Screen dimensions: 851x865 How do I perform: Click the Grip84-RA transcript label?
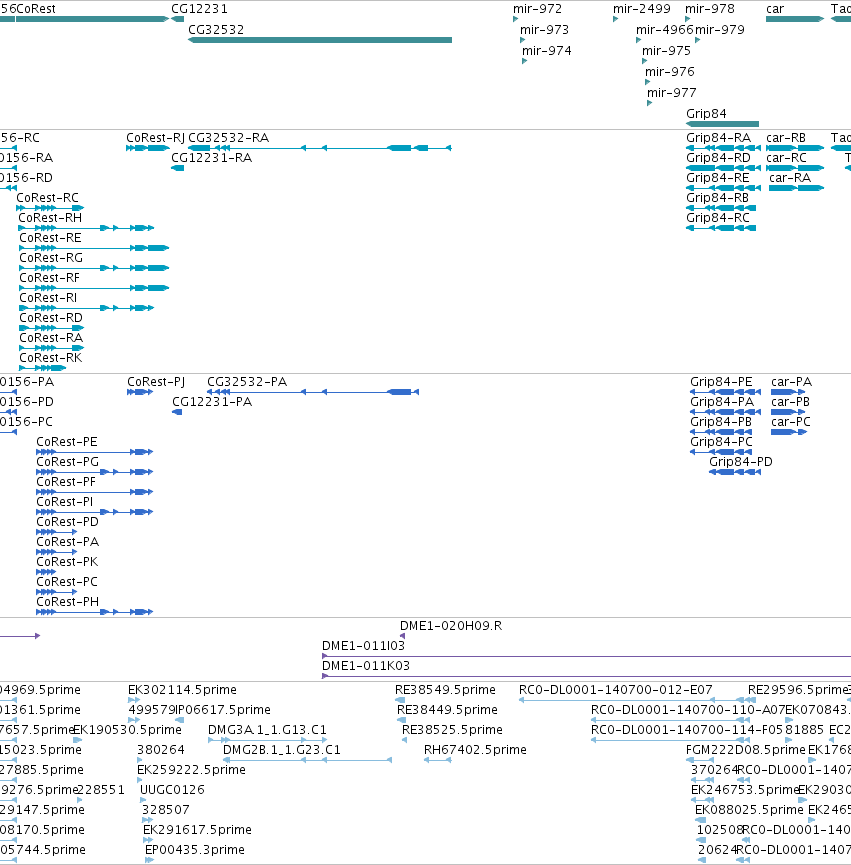[x=718, y=138]
